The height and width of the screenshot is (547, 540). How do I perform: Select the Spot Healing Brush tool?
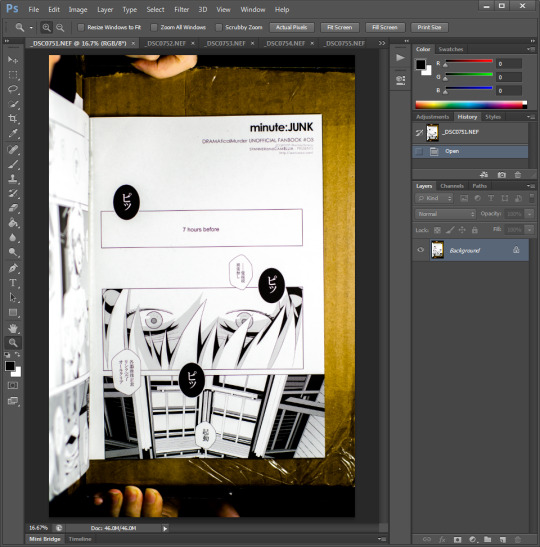click(13, 149)
